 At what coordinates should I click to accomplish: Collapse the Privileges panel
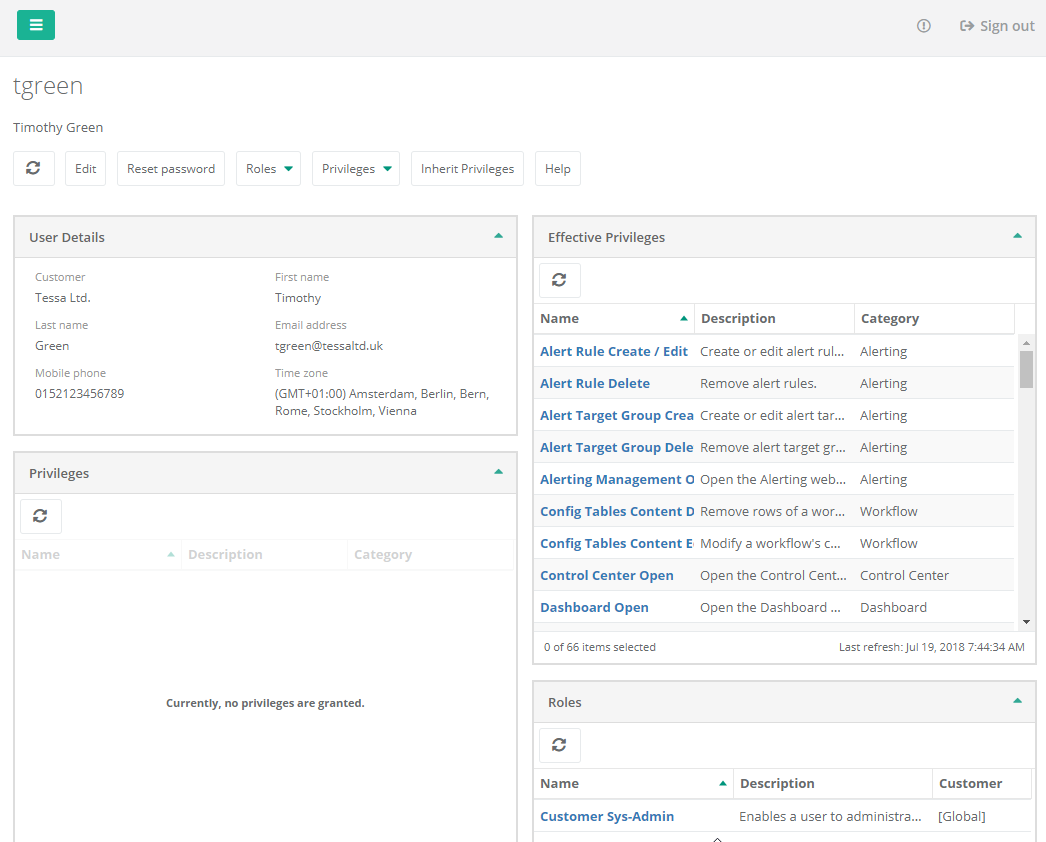pos(498,472)
